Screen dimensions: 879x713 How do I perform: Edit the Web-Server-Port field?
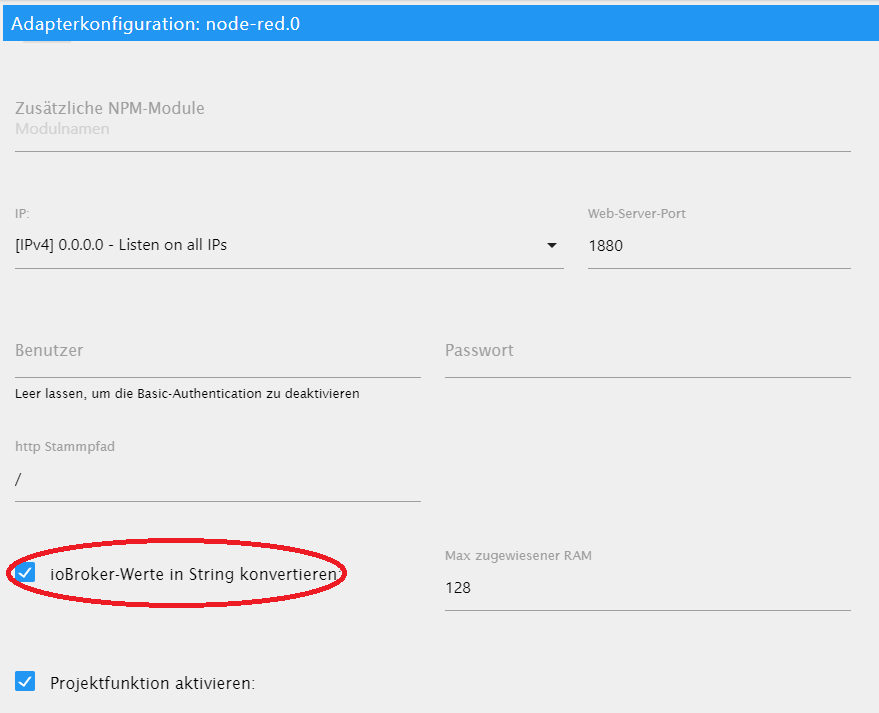719,246
